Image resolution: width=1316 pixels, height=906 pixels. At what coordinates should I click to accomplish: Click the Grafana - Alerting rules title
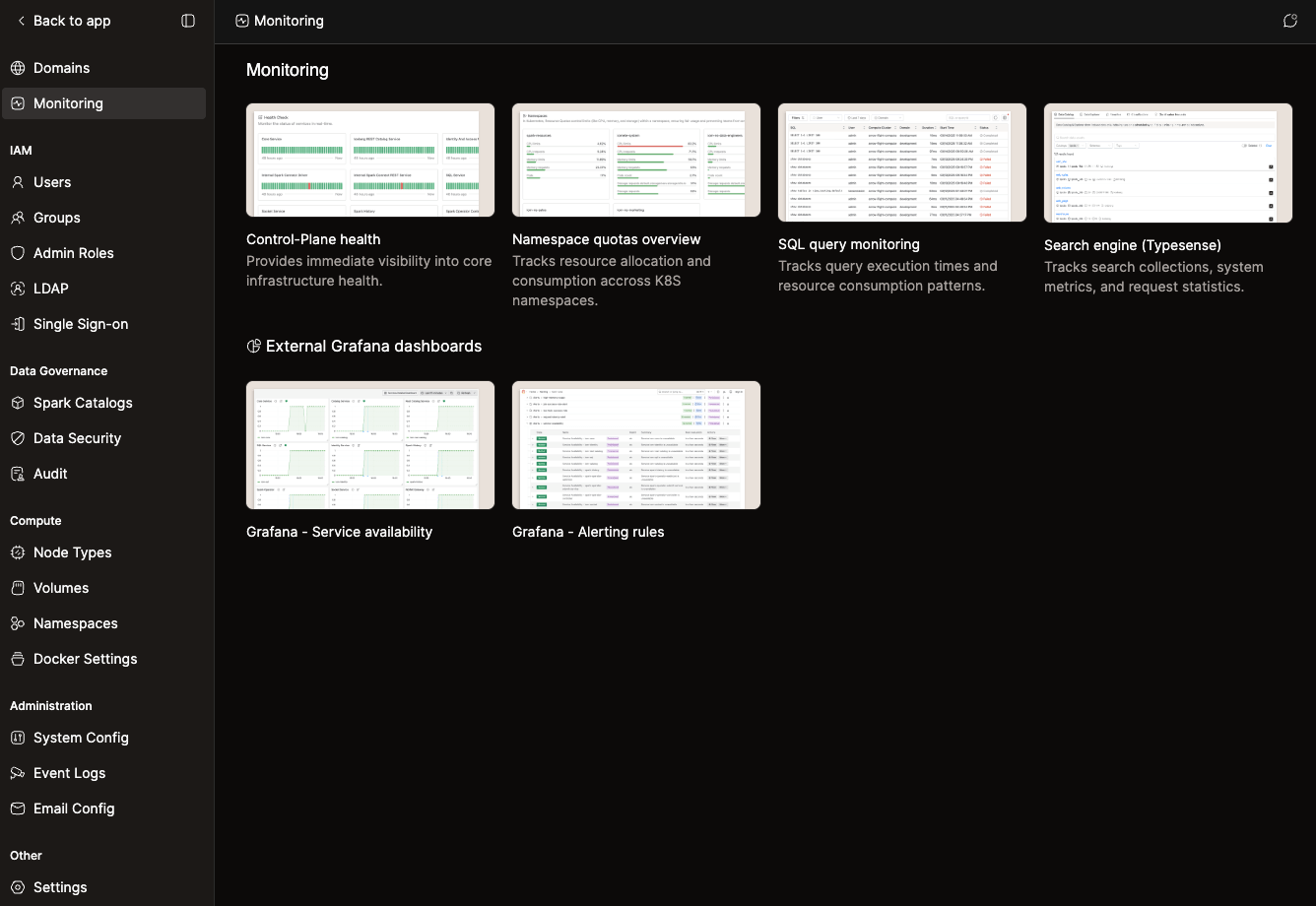click(x=588, y=532)
